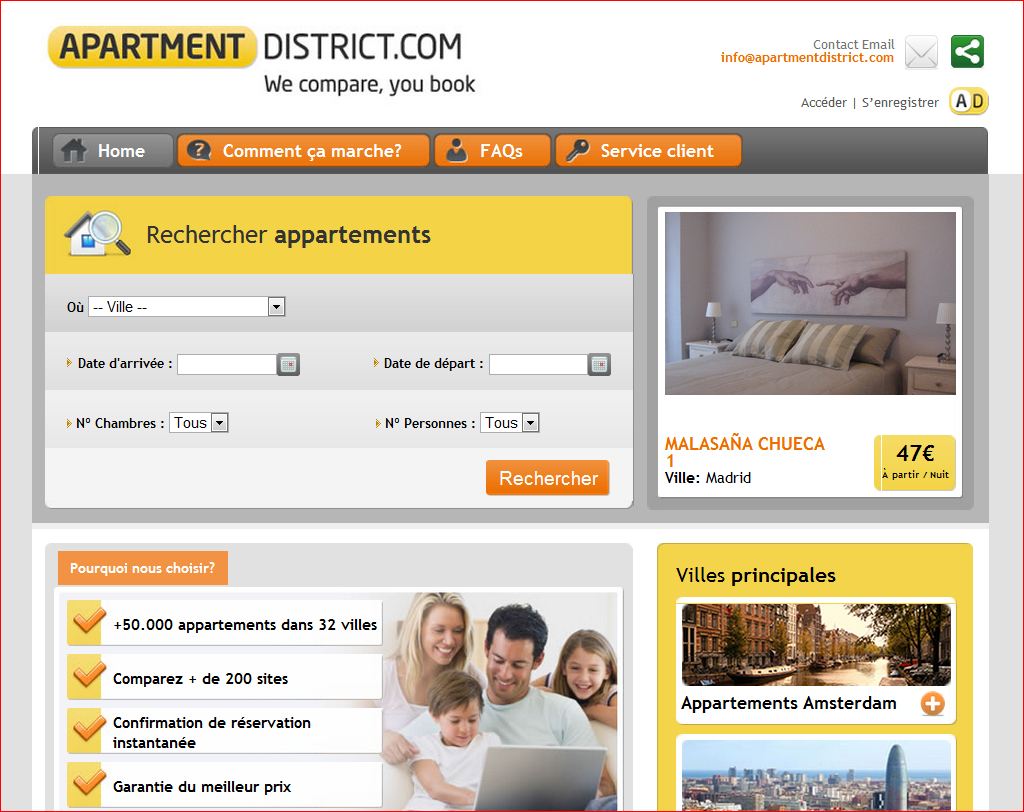Viewport: 1024px width, 812px height.
Task: Click the yellow AD badge icon
Action: point(969,101)
